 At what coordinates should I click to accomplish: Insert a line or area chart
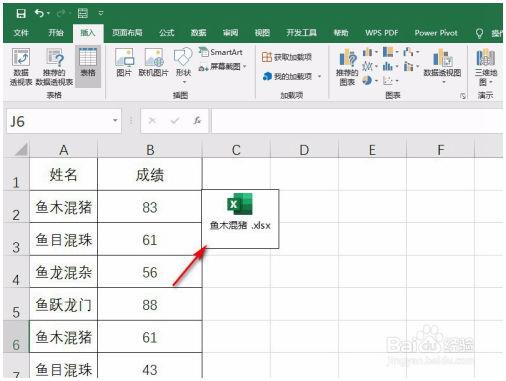pyautogui.click(x=370, y=66)
